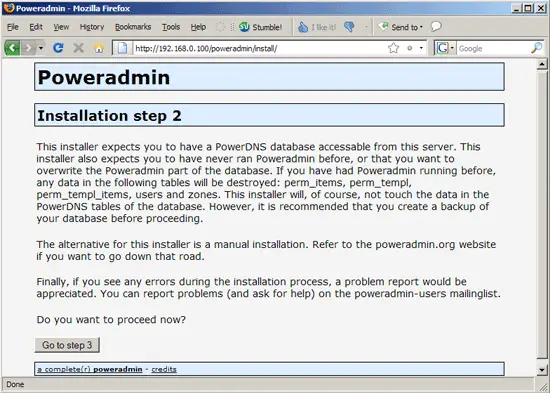Screen dimensions: 550x393
Task: Start the search with the magnifier icon
Action: (x=536, y=48)
